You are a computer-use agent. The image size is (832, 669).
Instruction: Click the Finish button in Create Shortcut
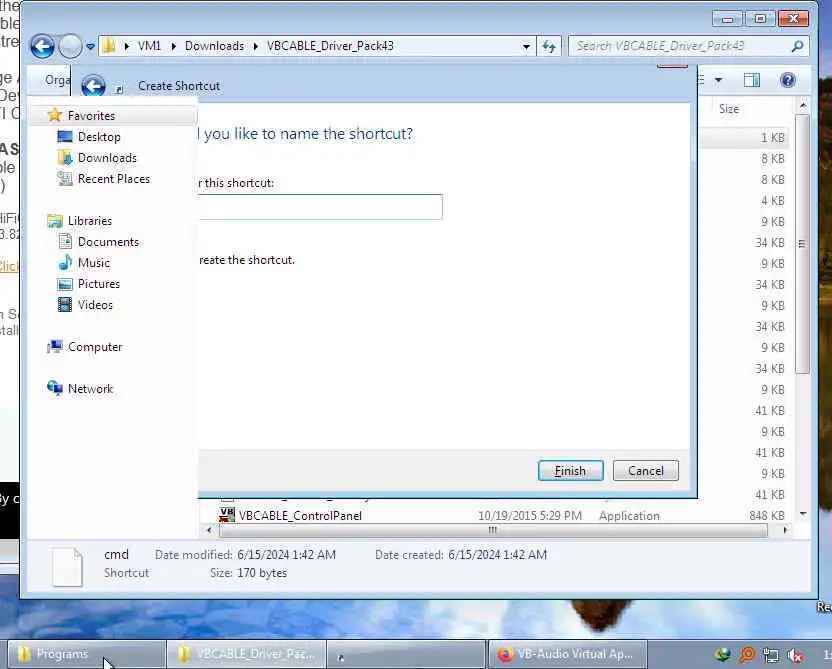click(570, 471)
